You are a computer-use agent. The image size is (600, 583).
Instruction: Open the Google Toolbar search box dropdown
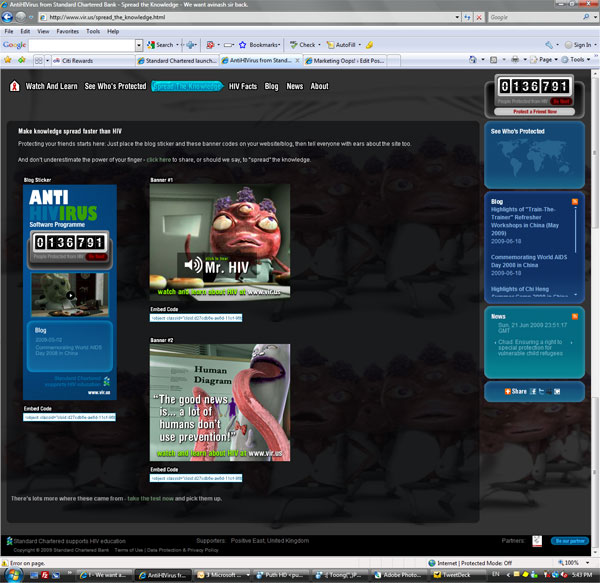[x=139, y=45]
